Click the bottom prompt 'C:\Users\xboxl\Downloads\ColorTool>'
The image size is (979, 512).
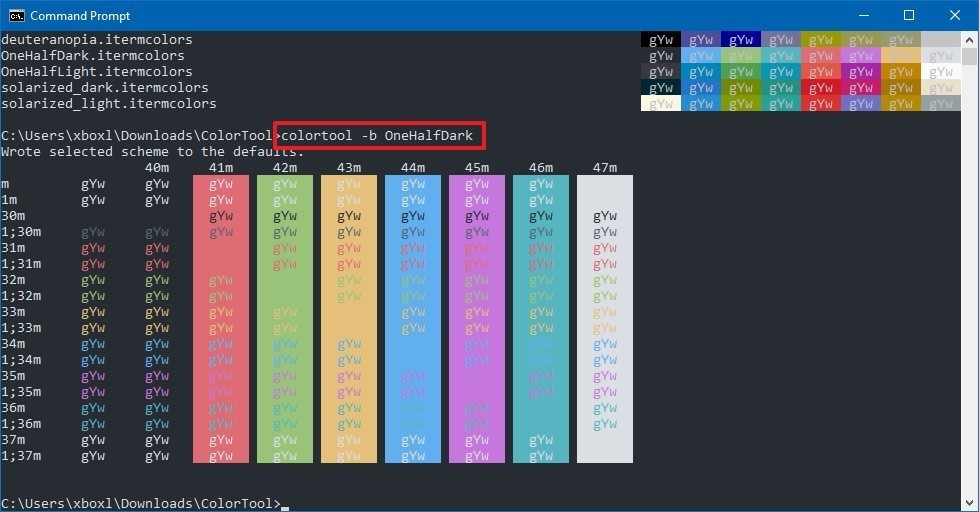pyautogui.click(x=141, y=503)
